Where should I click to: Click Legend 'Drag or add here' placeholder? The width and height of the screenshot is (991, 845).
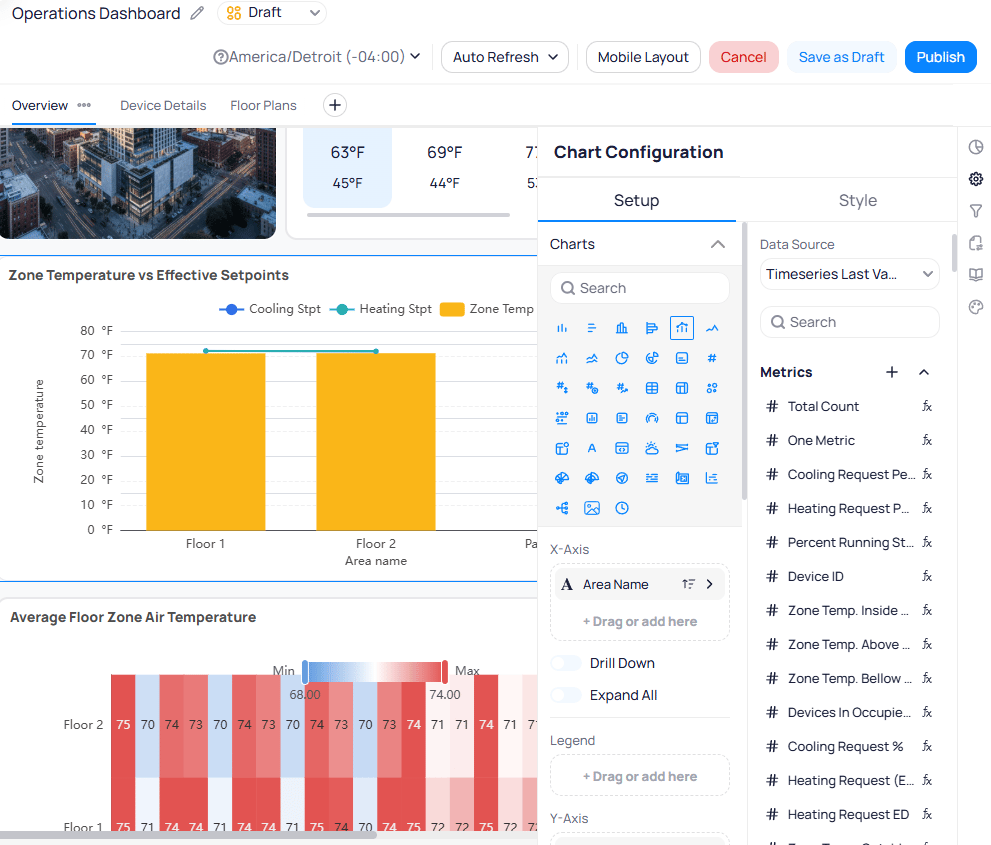[640, 776]
